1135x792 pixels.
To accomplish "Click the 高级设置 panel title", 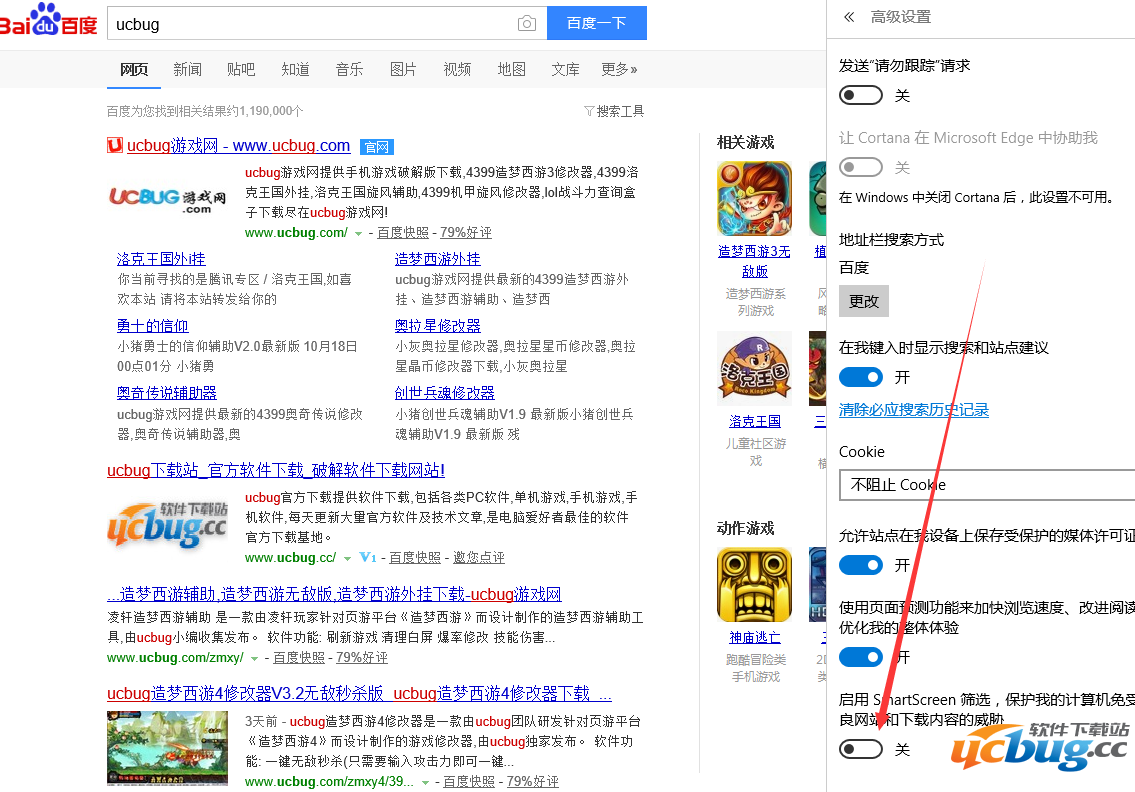I will [900, 17].
